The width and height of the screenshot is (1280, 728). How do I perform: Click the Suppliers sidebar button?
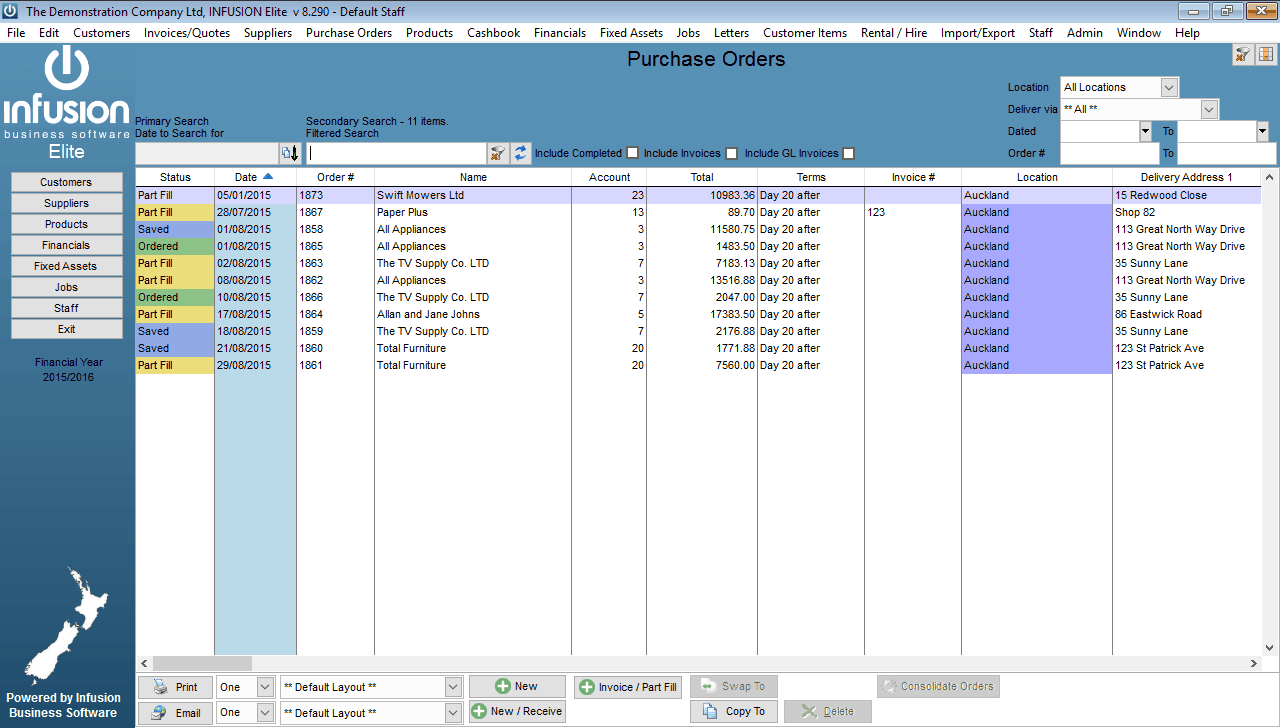pyautogui.click(x=66, y=203)
